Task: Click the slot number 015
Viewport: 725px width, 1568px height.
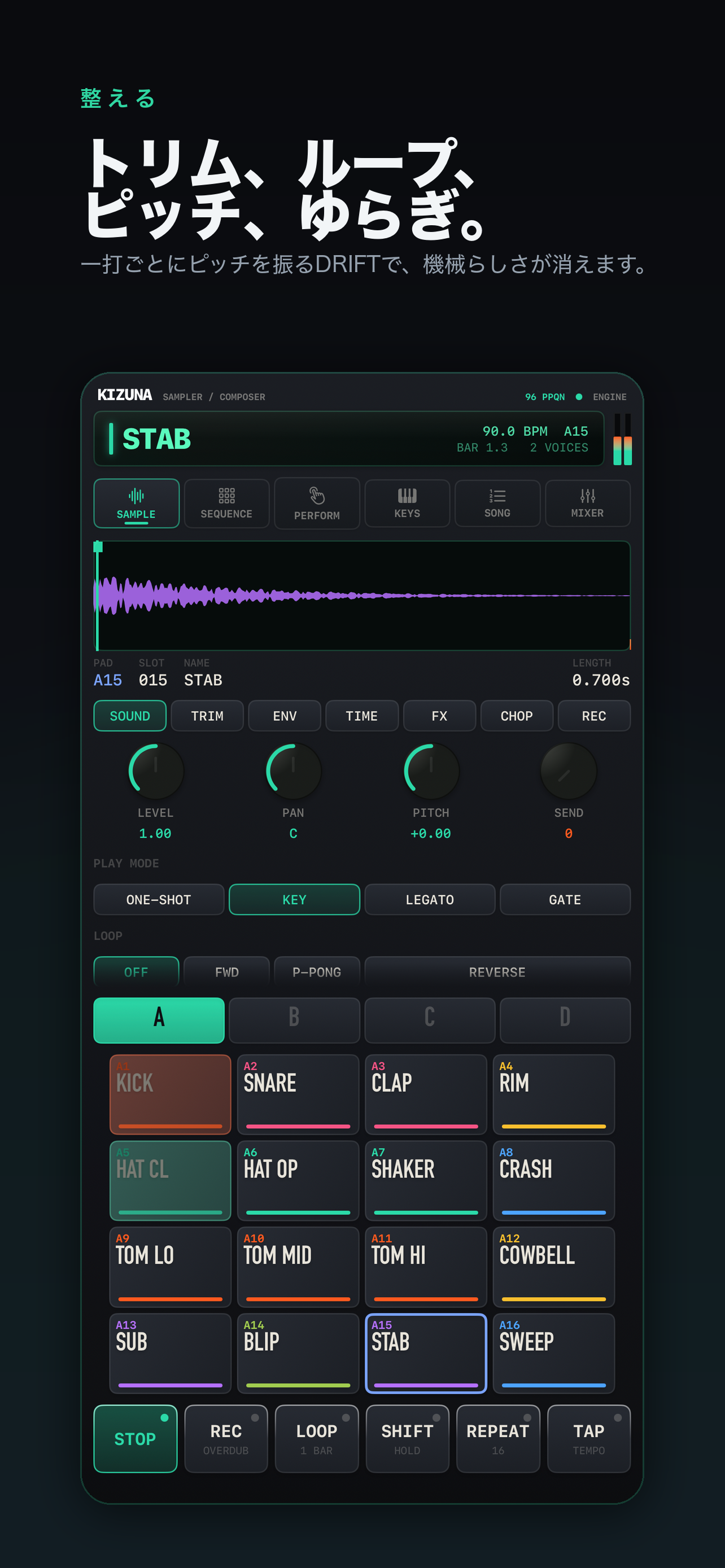Action: 153,680
